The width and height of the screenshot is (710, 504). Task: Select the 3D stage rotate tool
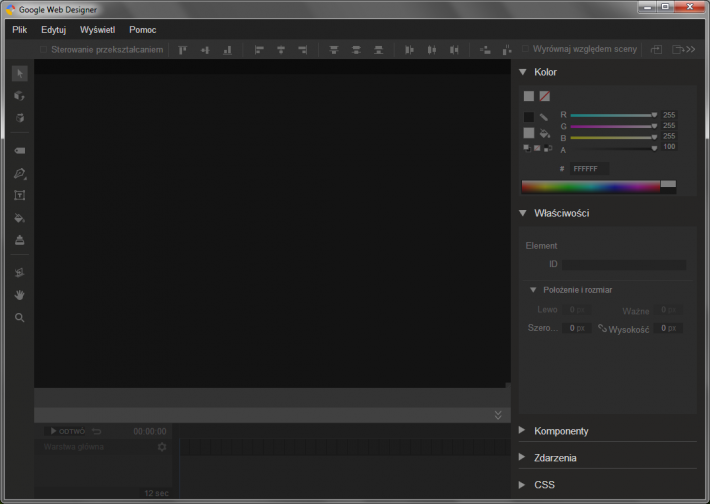tap(19, 118)
